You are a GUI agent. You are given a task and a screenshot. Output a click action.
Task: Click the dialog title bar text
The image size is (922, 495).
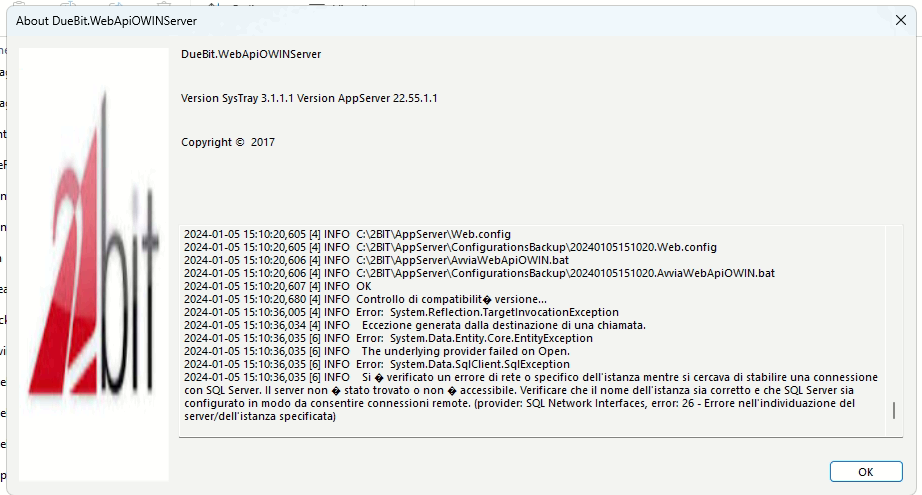tap(106, 21)
